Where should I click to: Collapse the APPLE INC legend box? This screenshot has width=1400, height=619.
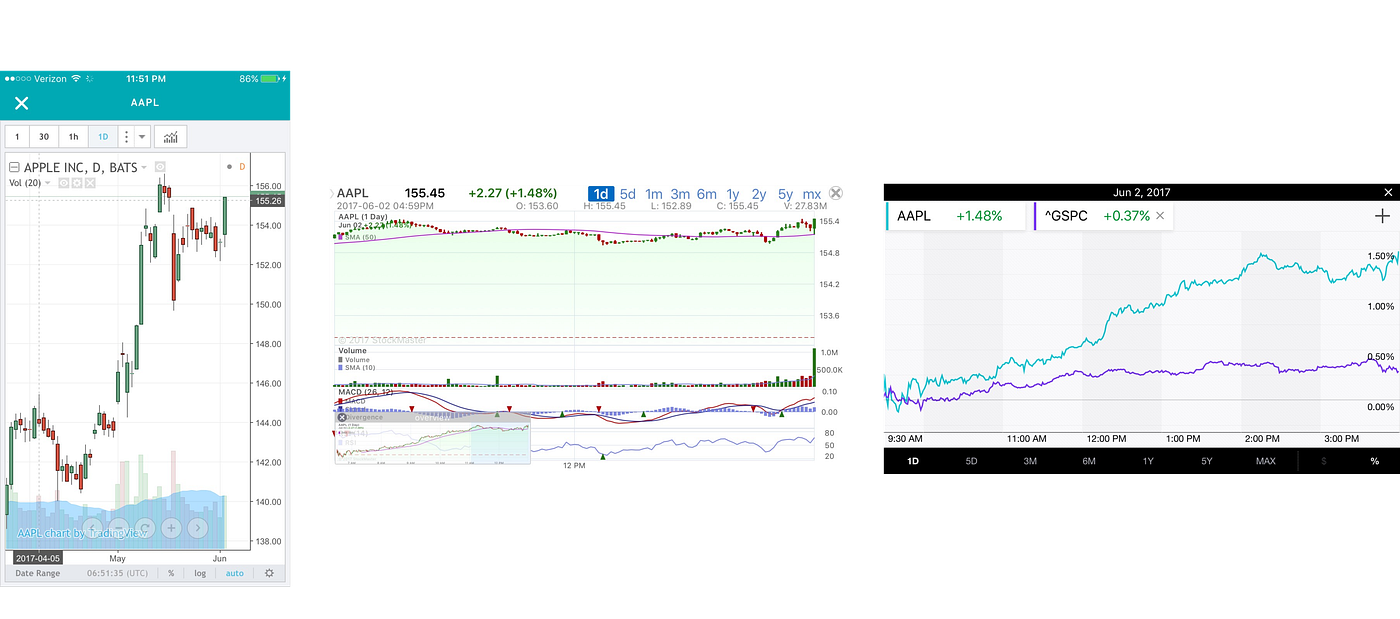(14, 168)
